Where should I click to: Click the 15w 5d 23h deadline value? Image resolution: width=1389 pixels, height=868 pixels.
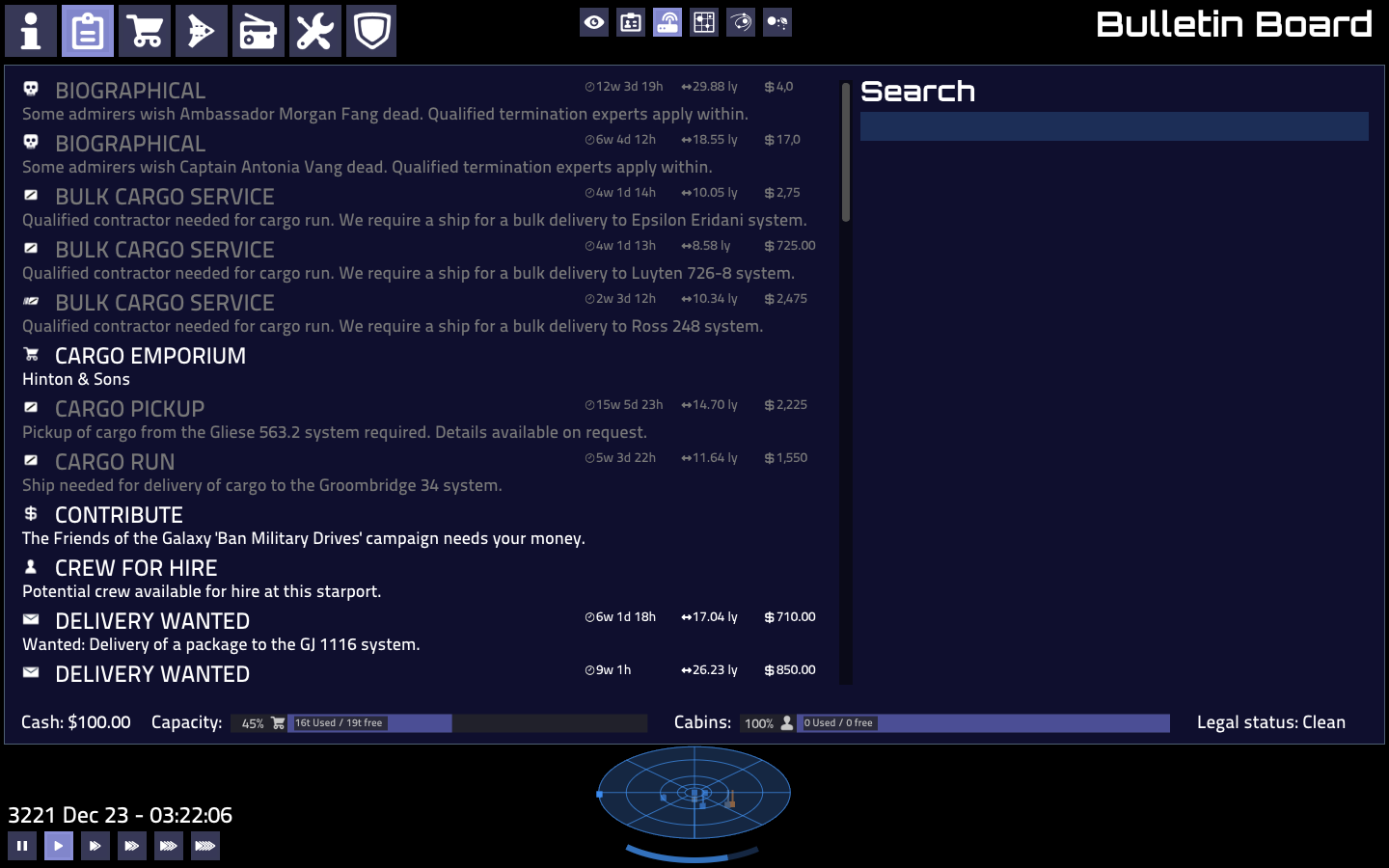tap(624, 405)
